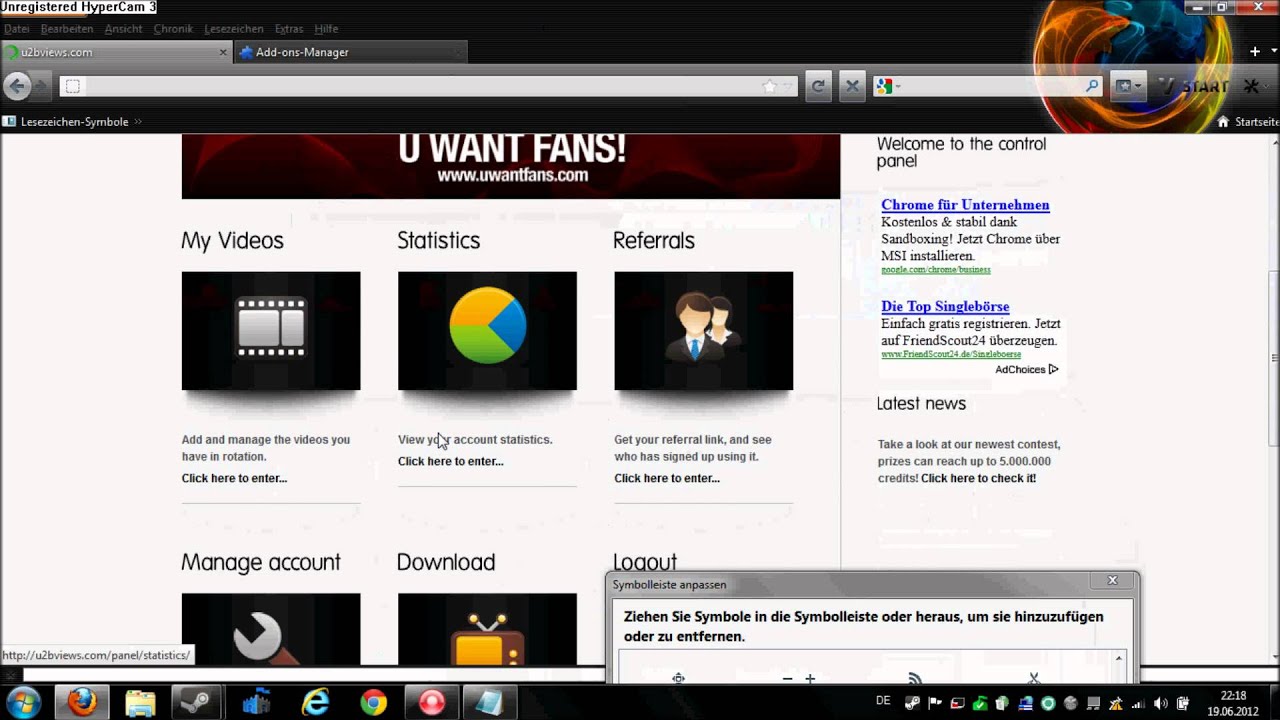1280x720 pixels.
Task: Reload the page with the refresh button
Action: pos(818,87)
